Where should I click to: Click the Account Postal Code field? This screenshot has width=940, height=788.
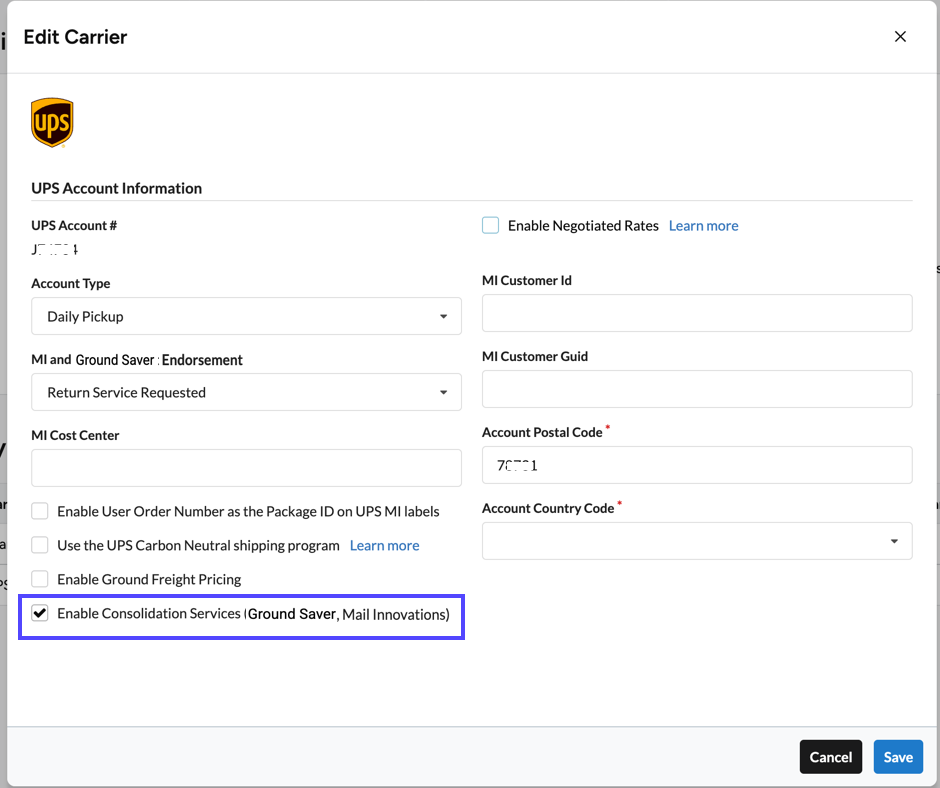(x=697, y=465)
